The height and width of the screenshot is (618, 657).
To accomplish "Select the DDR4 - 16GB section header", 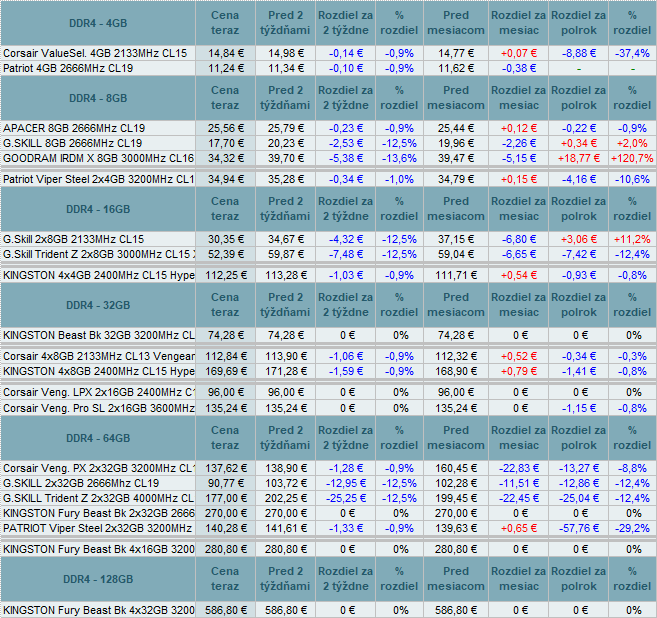I will 98,209.
